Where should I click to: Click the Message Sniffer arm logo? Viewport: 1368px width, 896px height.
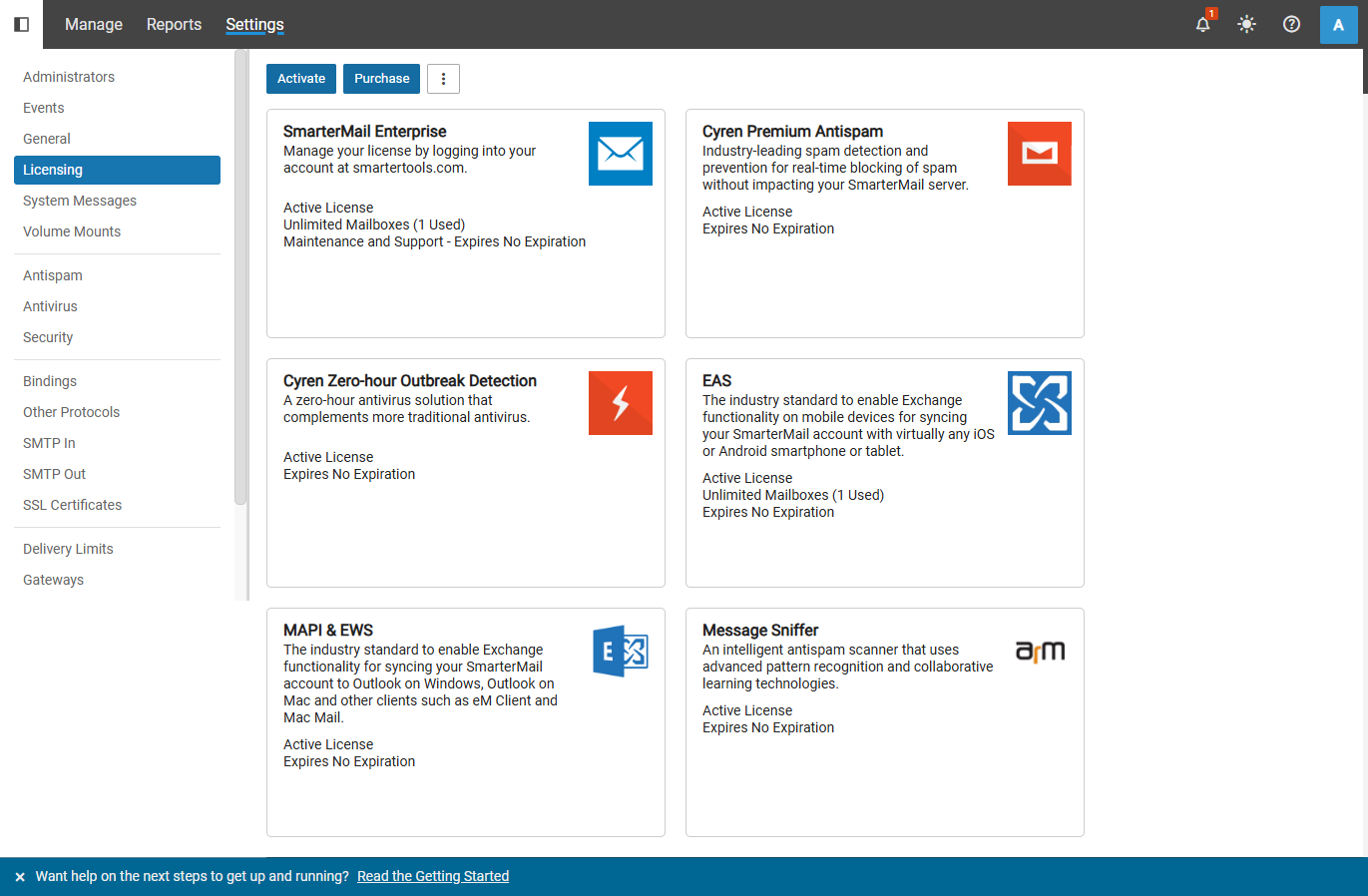pyautogui.click(x=1039, y=652)
